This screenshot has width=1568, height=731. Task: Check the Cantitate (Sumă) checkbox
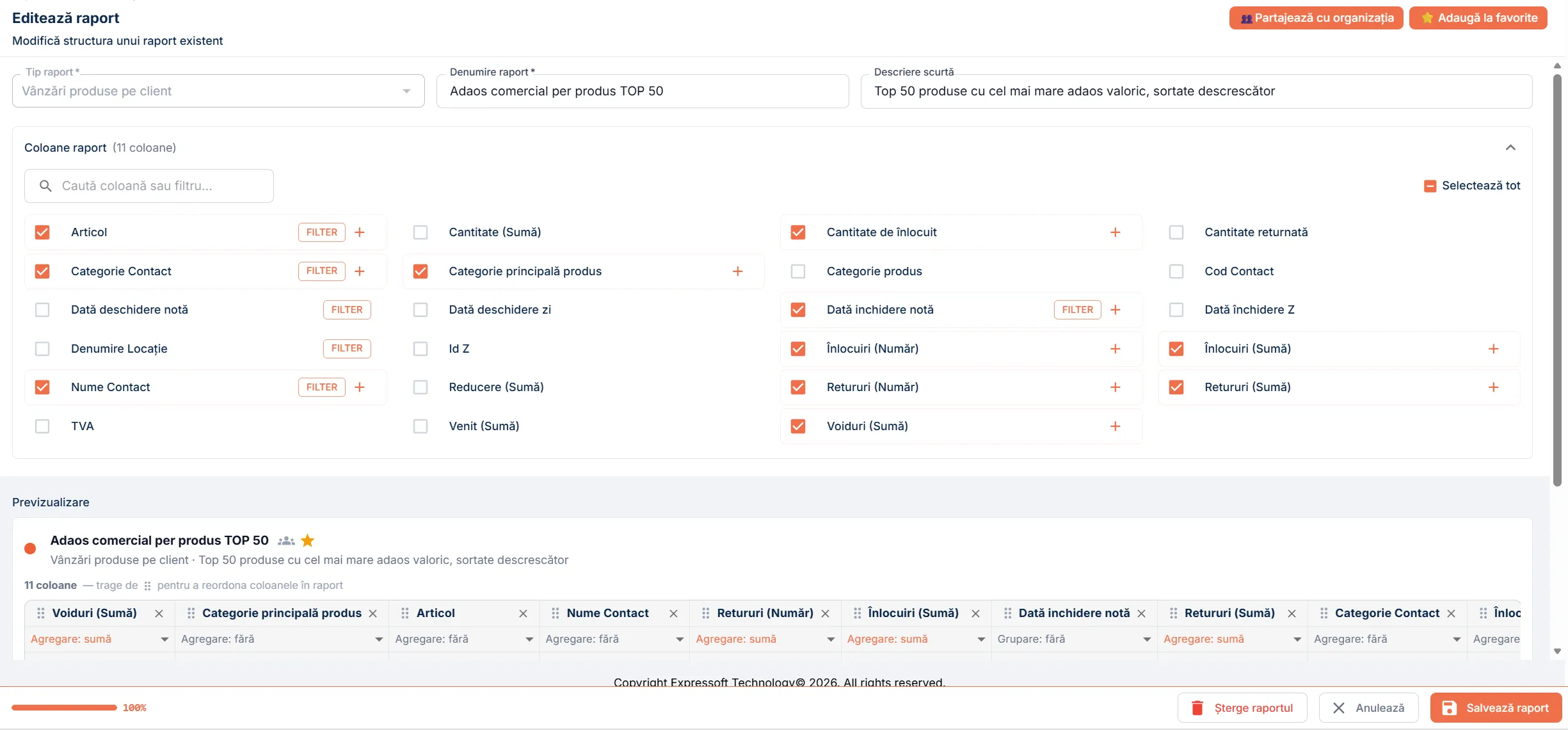coord(420,232)
